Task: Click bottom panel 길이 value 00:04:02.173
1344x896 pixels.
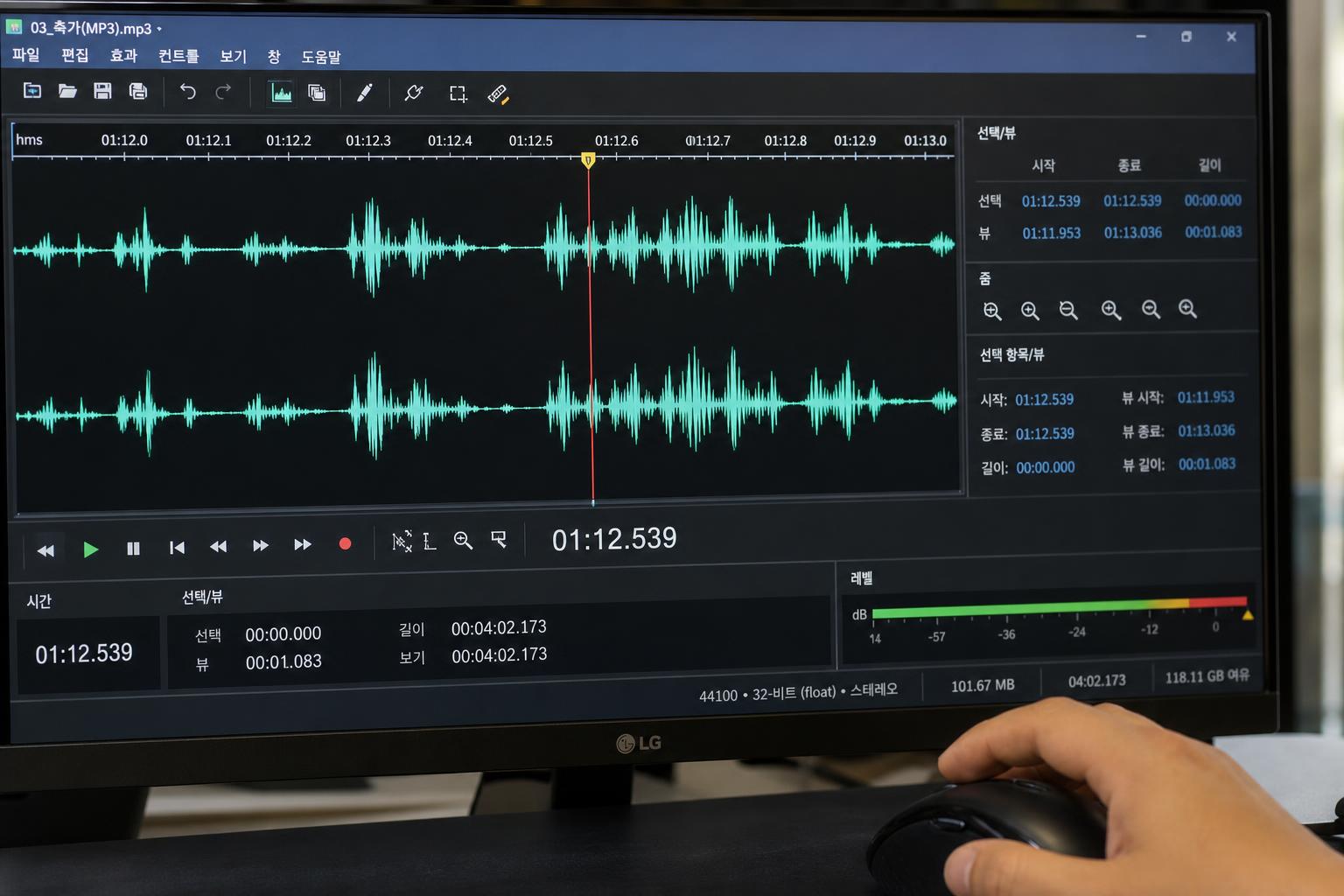Action: pos(499,628)
